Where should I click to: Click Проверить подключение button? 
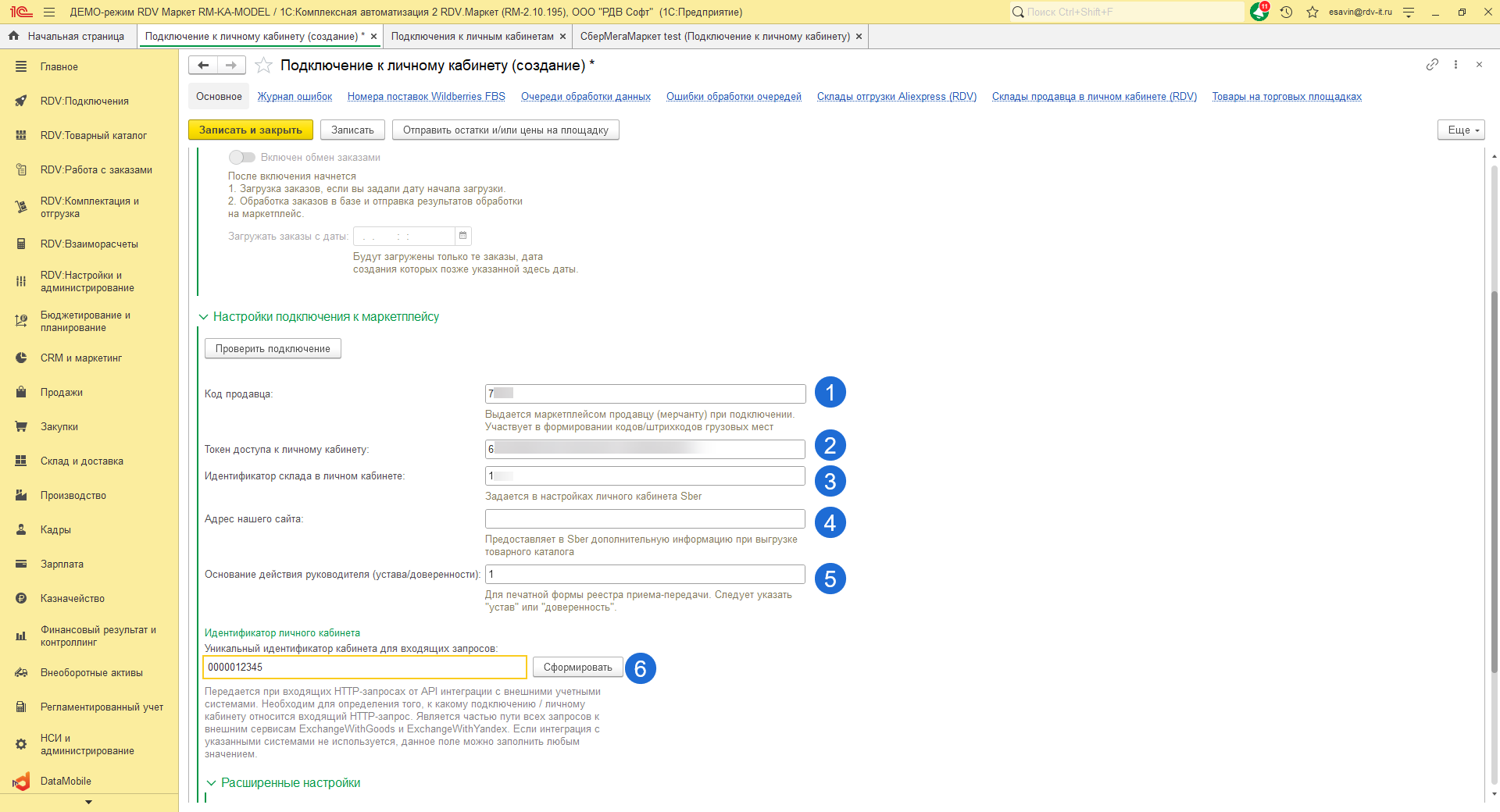pos(273,349)
